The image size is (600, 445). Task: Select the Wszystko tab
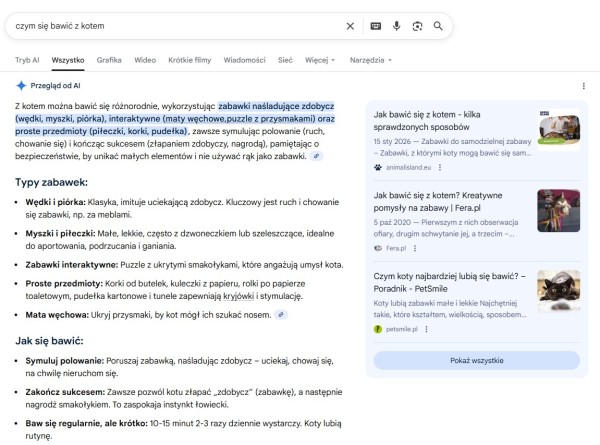(68, 60)
